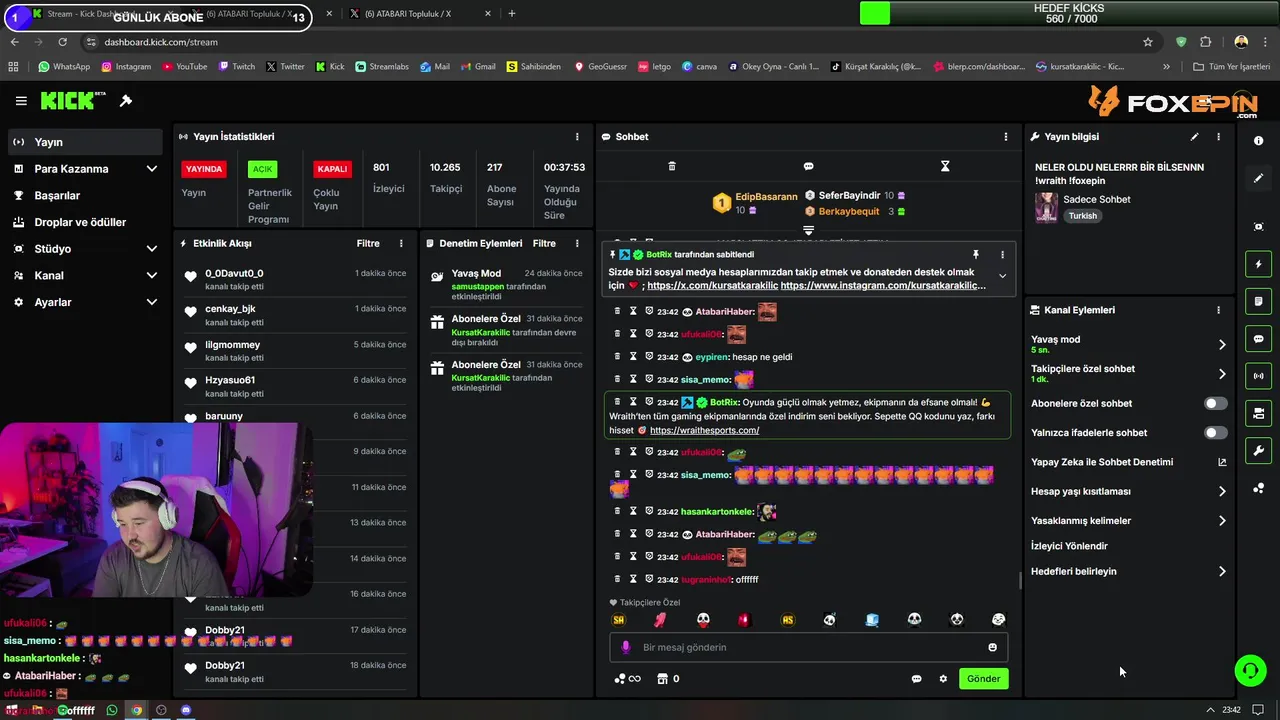Click the lightning bolt icon in the right sidebar
Viewport: 1280px width, 720px height.
(x=1258, y=264)
